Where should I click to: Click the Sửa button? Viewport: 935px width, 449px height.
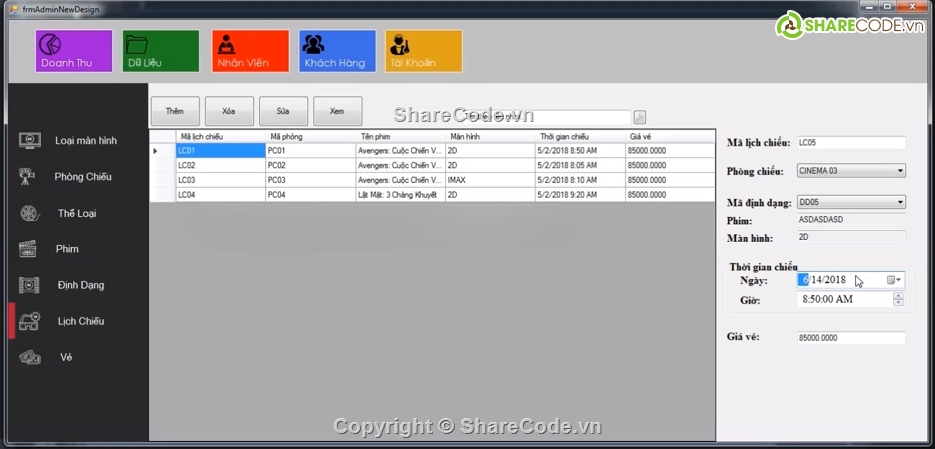tap(283, 111)
